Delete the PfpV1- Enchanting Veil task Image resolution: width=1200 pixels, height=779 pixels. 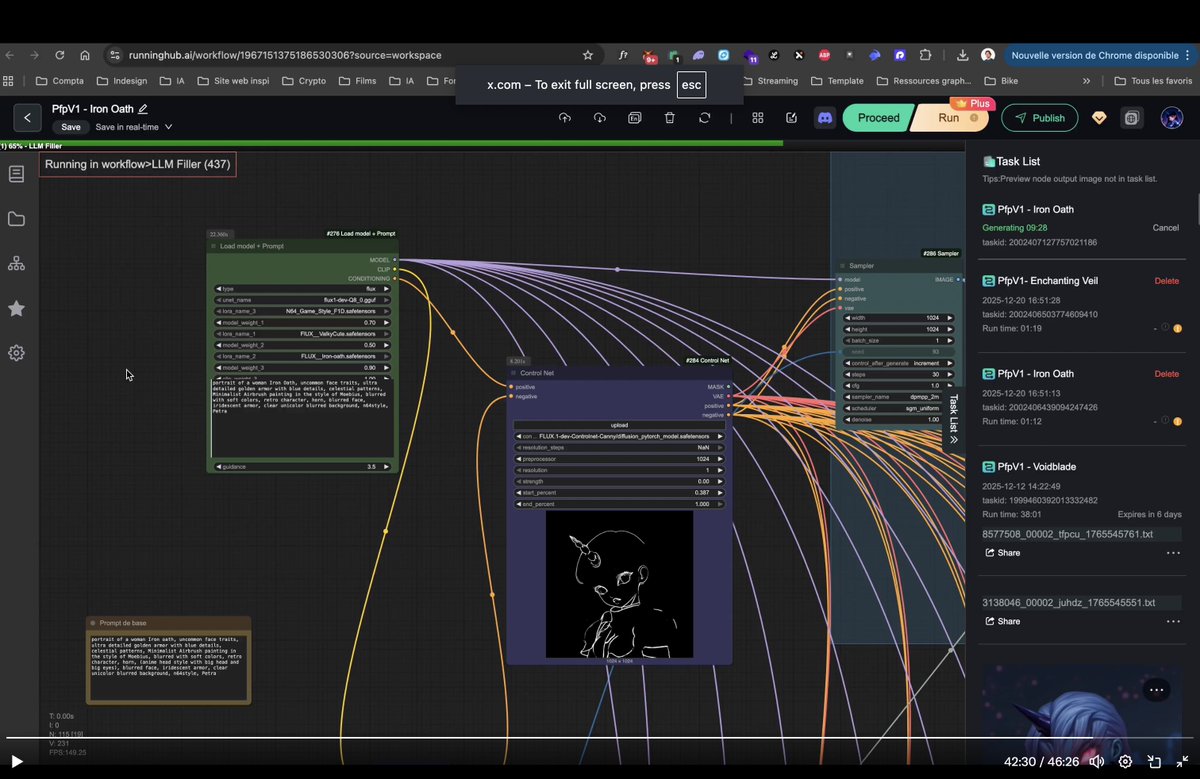coord(1167,281)
